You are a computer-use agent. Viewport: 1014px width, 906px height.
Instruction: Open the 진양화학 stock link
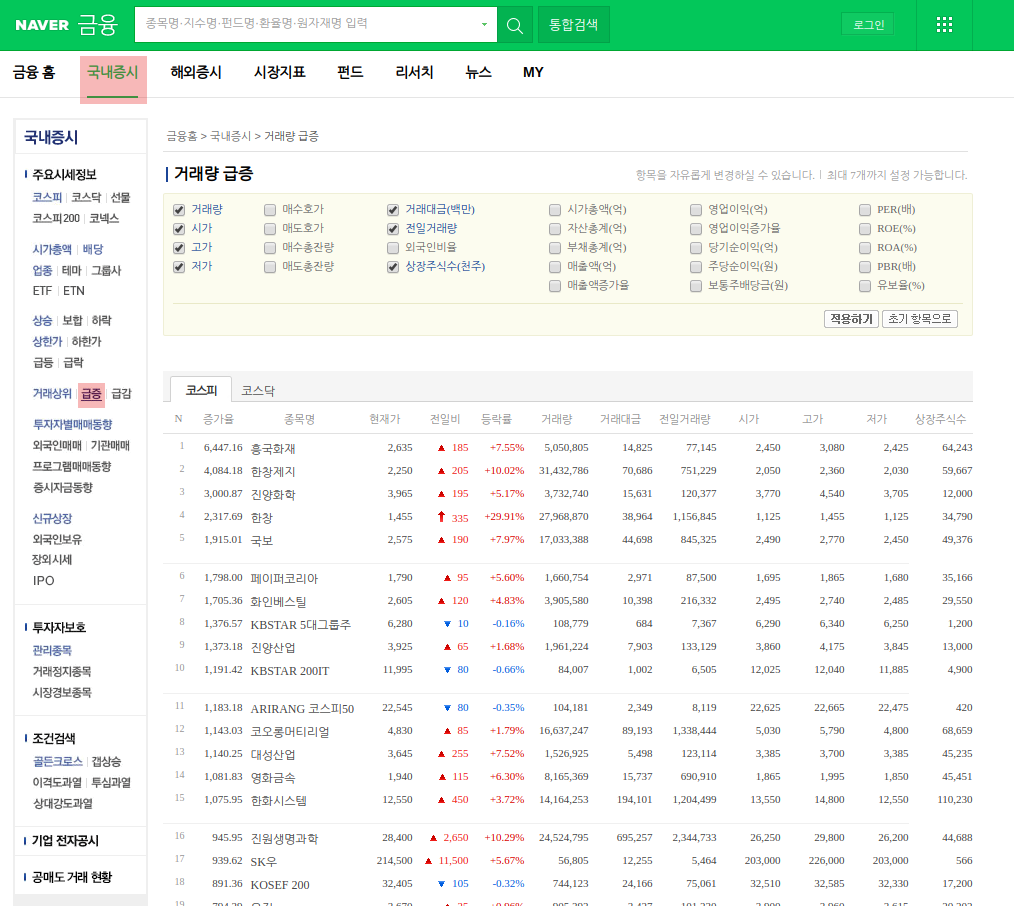tap(273, 495)
